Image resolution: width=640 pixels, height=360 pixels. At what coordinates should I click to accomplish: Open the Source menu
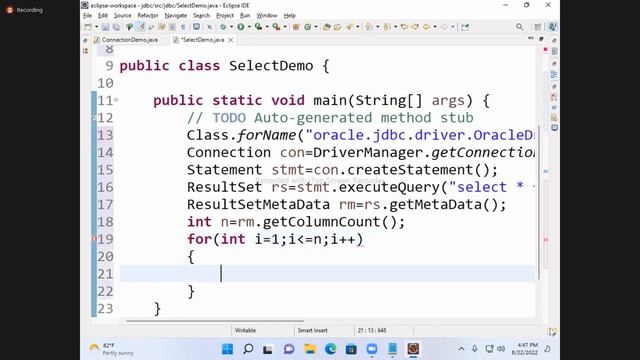pos(122,16)
